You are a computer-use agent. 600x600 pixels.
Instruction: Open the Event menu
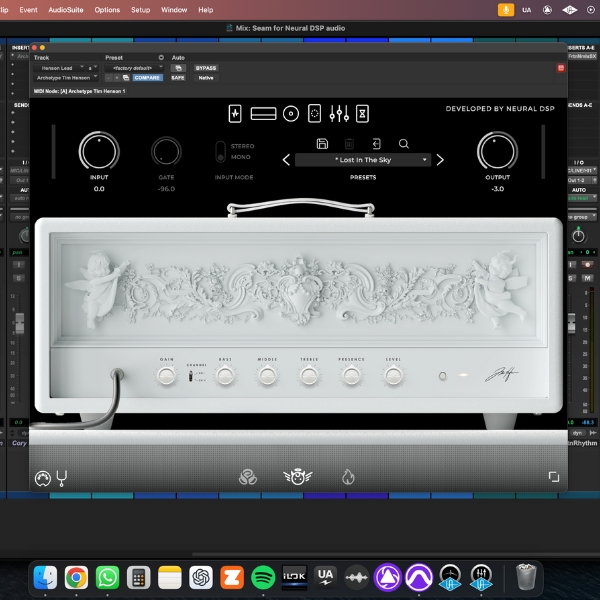pos(28,10)
